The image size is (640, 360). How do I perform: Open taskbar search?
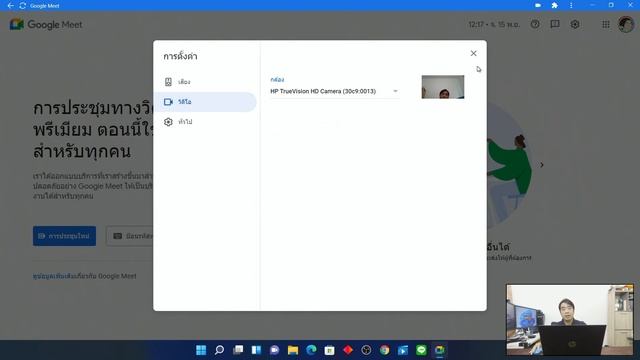[x=219, y=350]
